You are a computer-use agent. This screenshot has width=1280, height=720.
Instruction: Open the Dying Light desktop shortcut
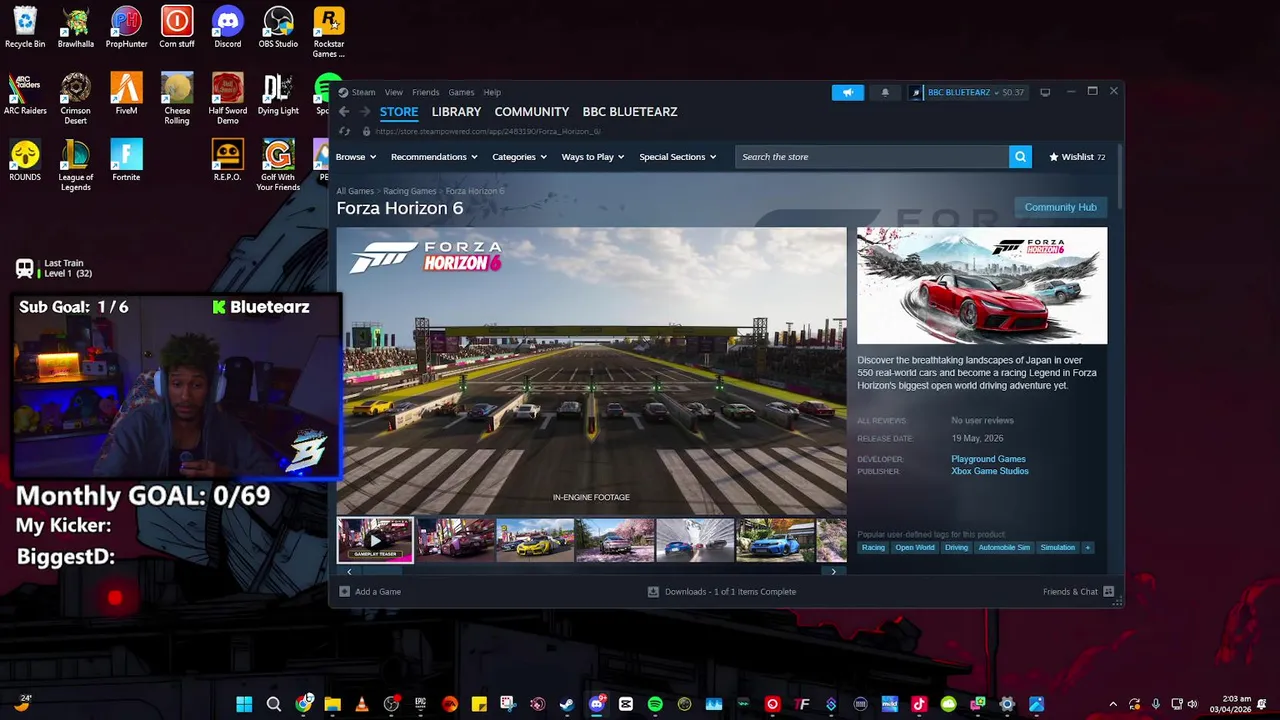click(x=278, y=94)
